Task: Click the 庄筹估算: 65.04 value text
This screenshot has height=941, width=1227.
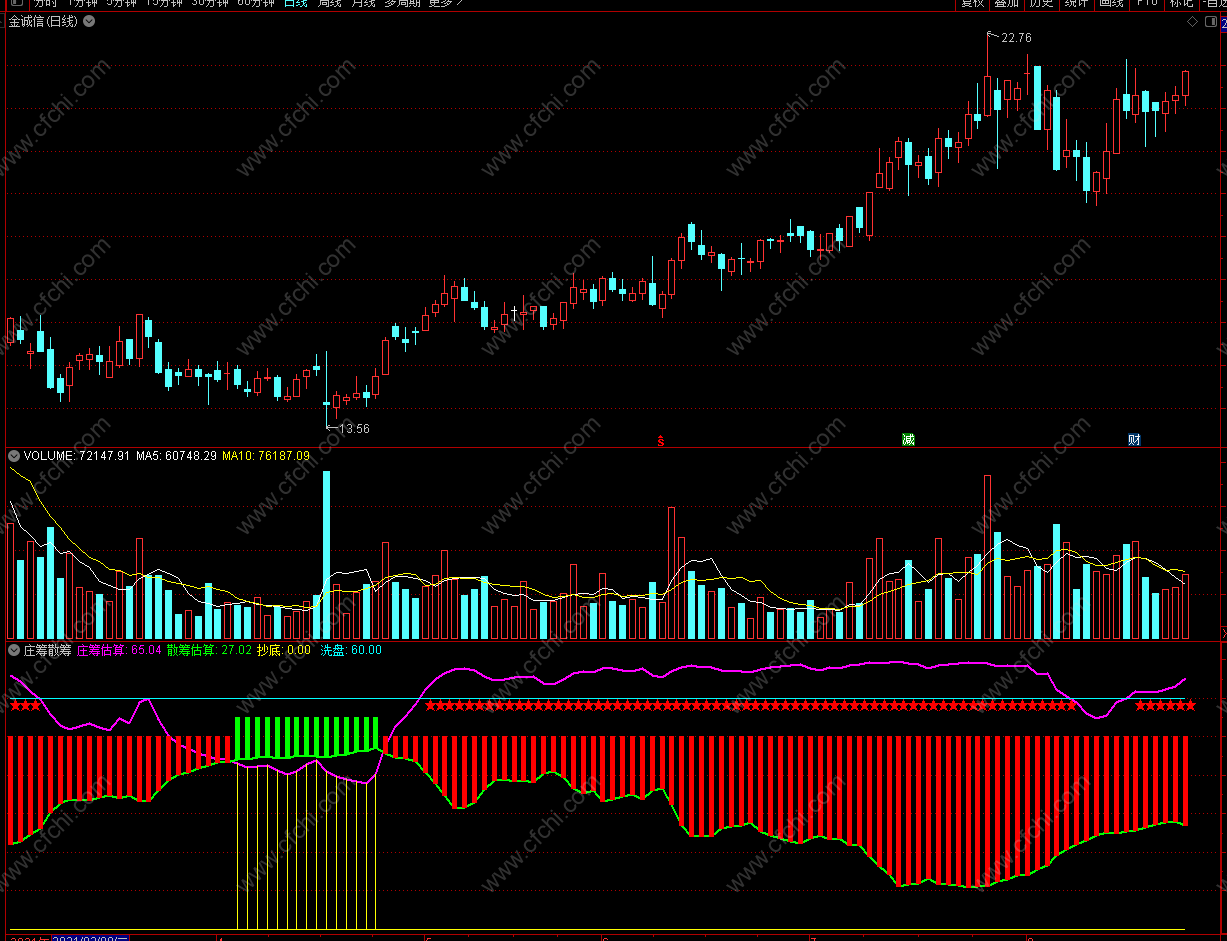Action: [119, 650]
